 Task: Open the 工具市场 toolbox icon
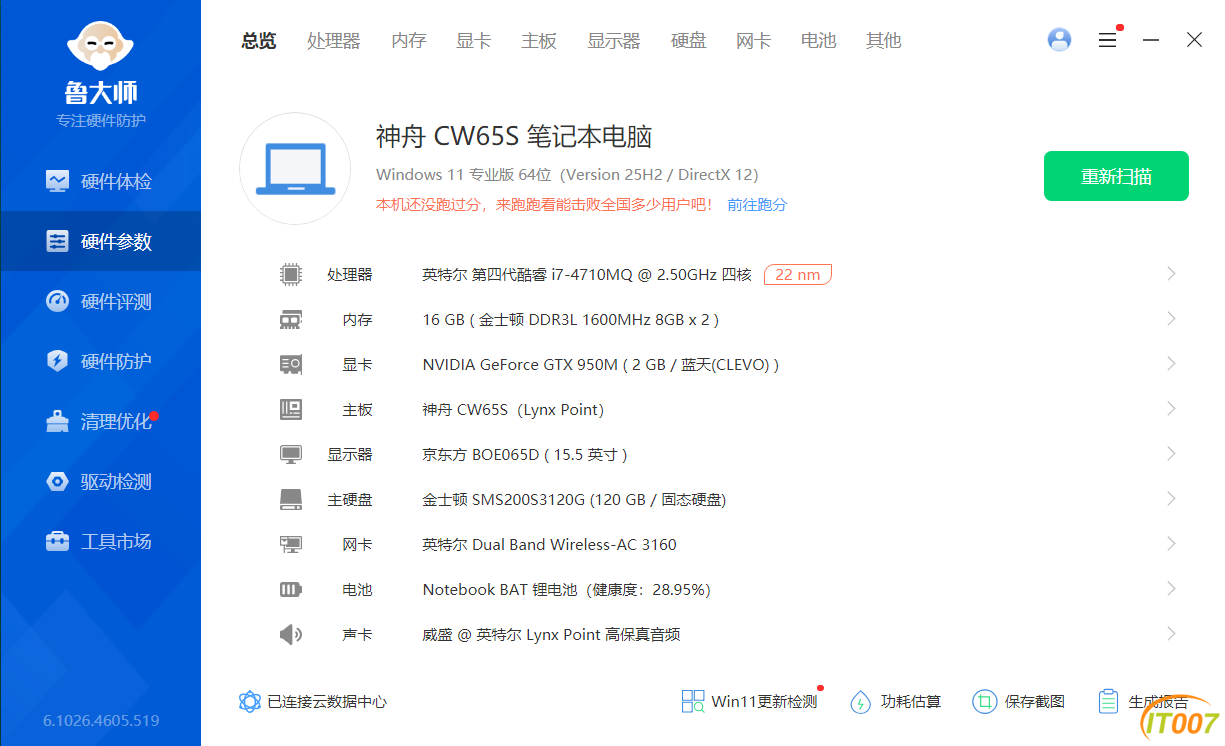pyautogui.click(x=57, y=541)
